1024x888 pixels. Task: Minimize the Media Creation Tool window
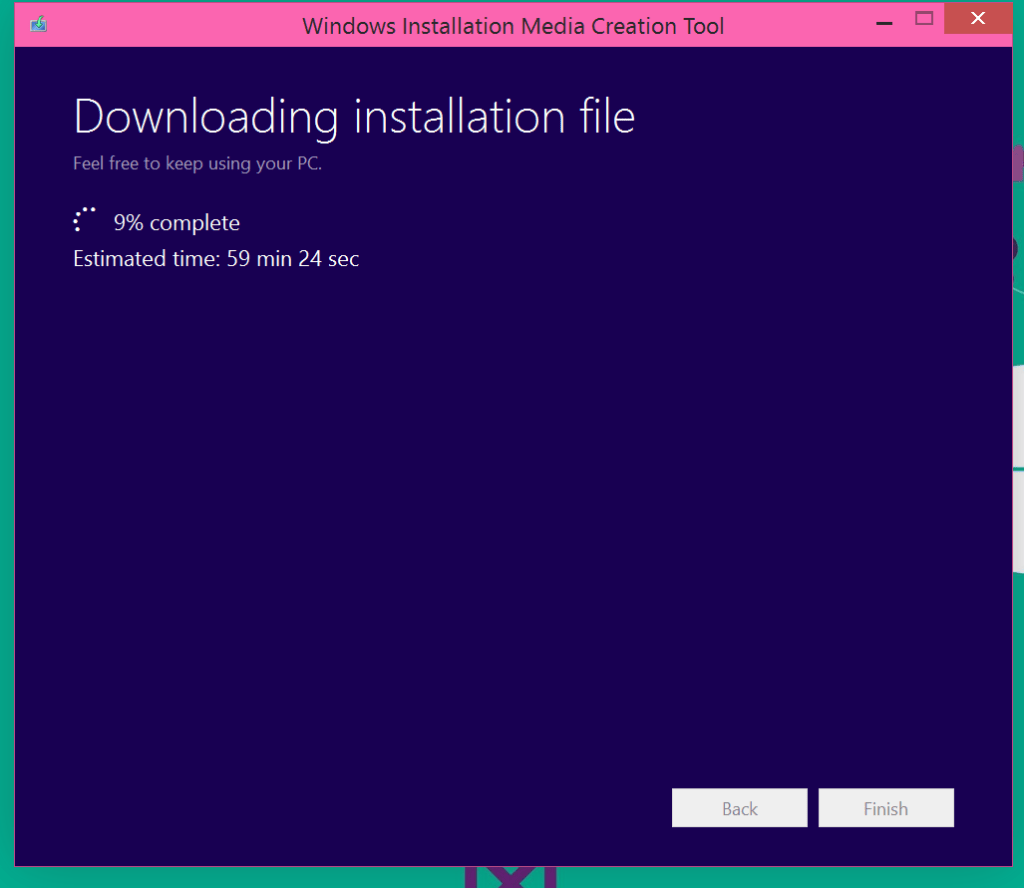click(x=884, y=23)
